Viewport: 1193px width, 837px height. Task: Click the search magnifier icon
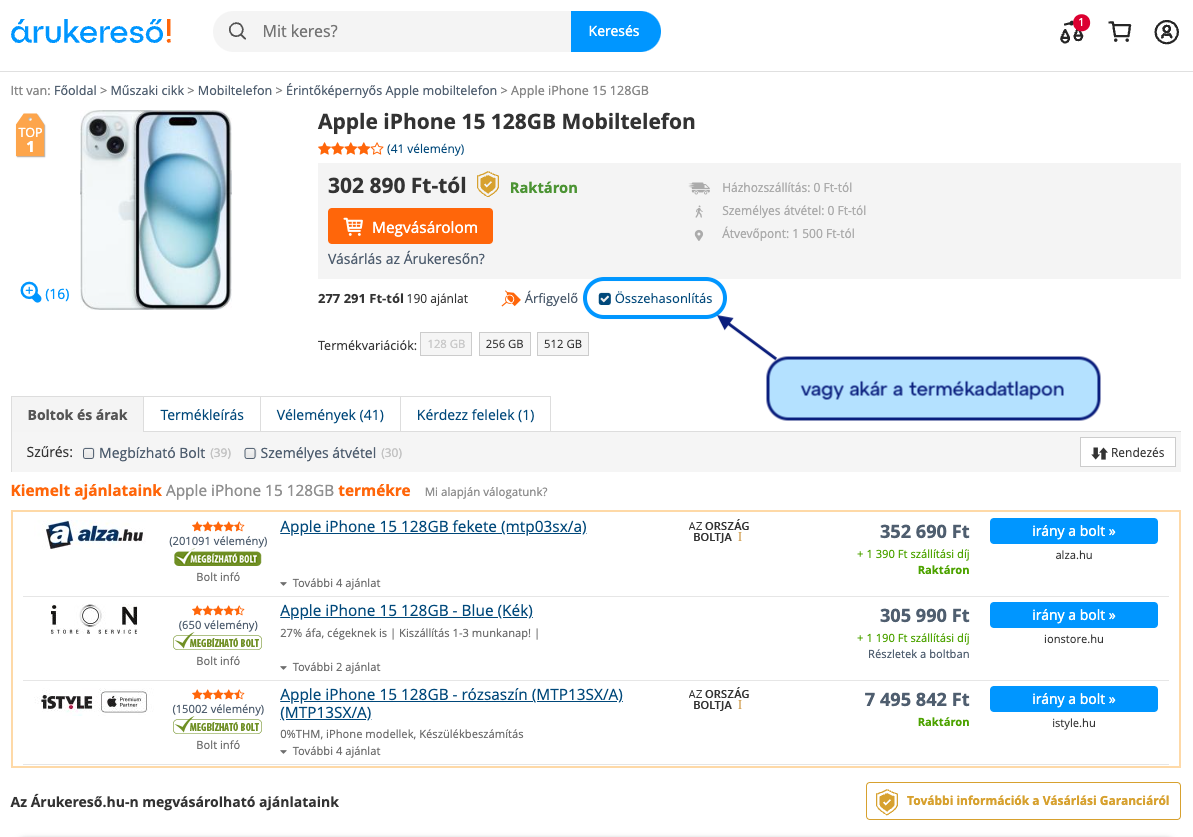237,31
